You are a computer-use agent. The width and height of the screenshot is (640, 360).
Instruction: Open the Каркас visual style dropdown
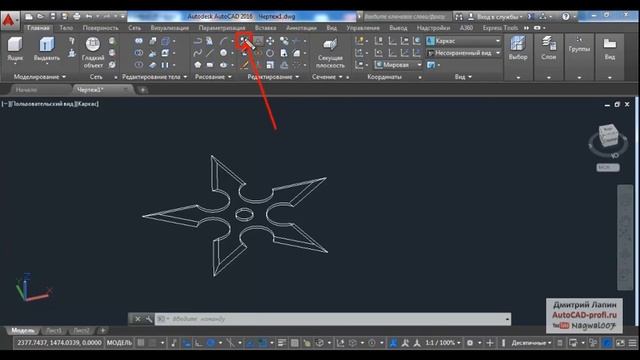coord(464,41)
